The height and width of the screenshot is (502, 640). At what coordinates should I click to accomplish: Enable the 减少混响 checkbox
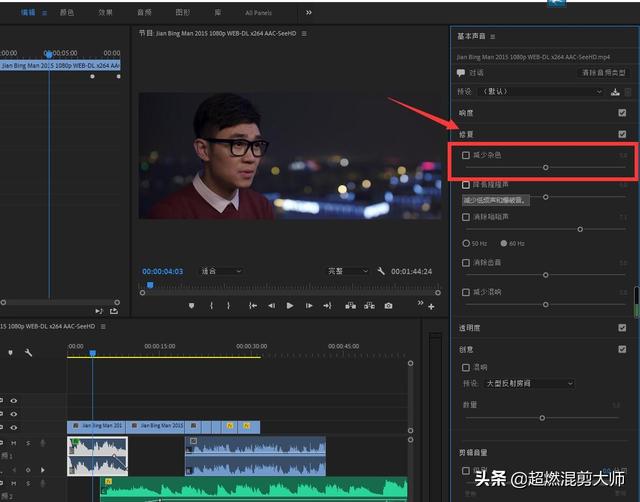(x=466, y=292)
